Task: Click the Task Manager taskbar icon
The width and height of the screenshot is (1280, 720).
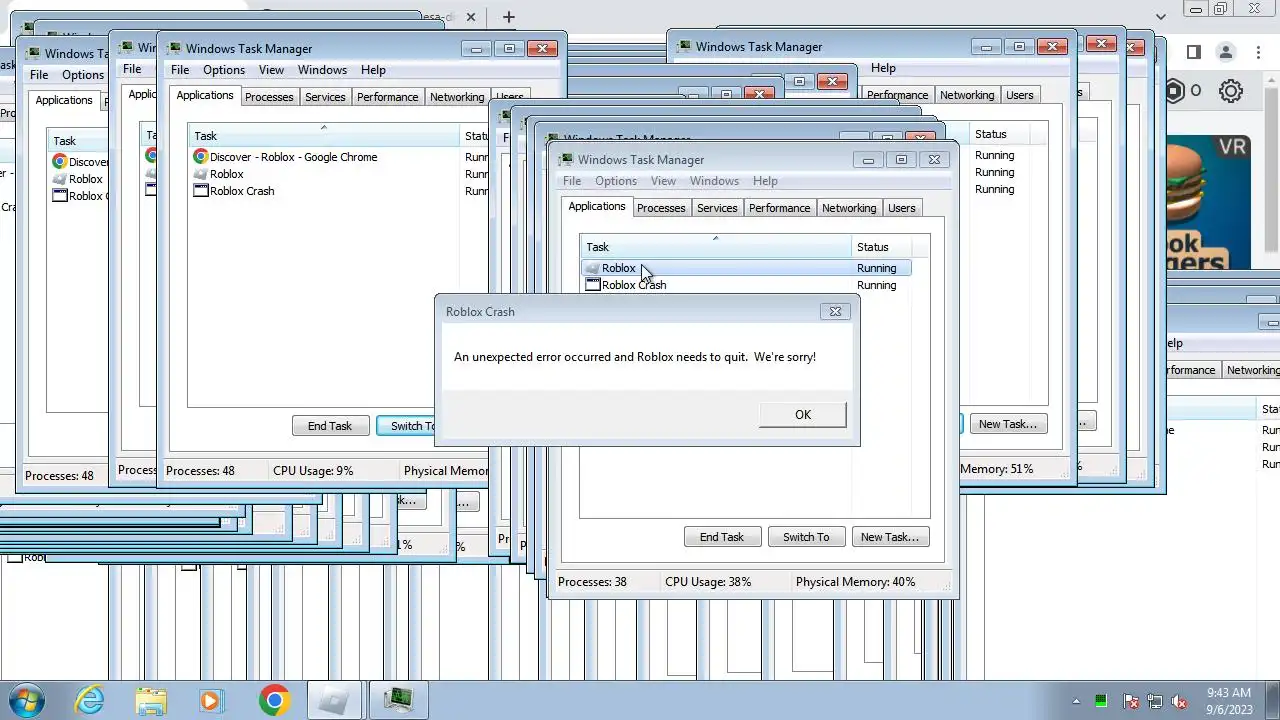Action: coord(398,700)
